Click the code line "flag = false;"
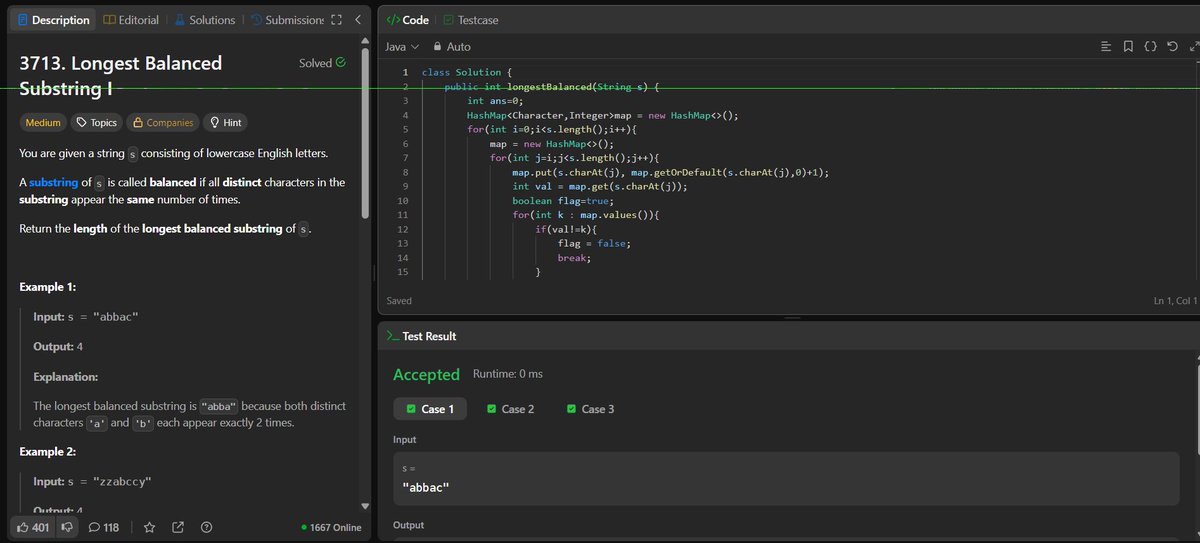 (596, 243)
